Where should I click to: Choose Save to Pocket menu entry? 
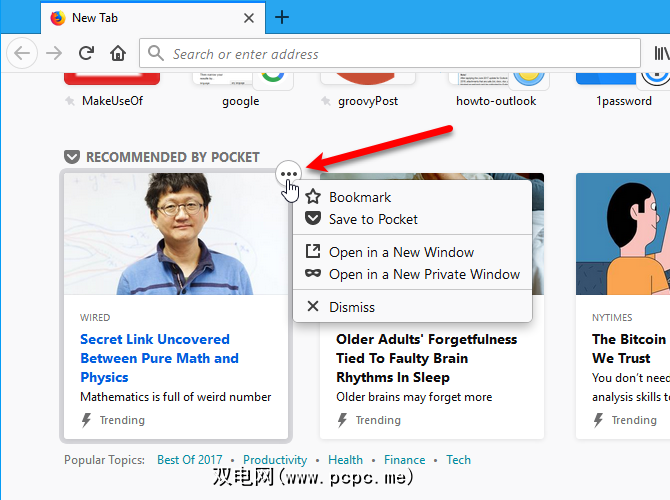click(x=412, y=219)
